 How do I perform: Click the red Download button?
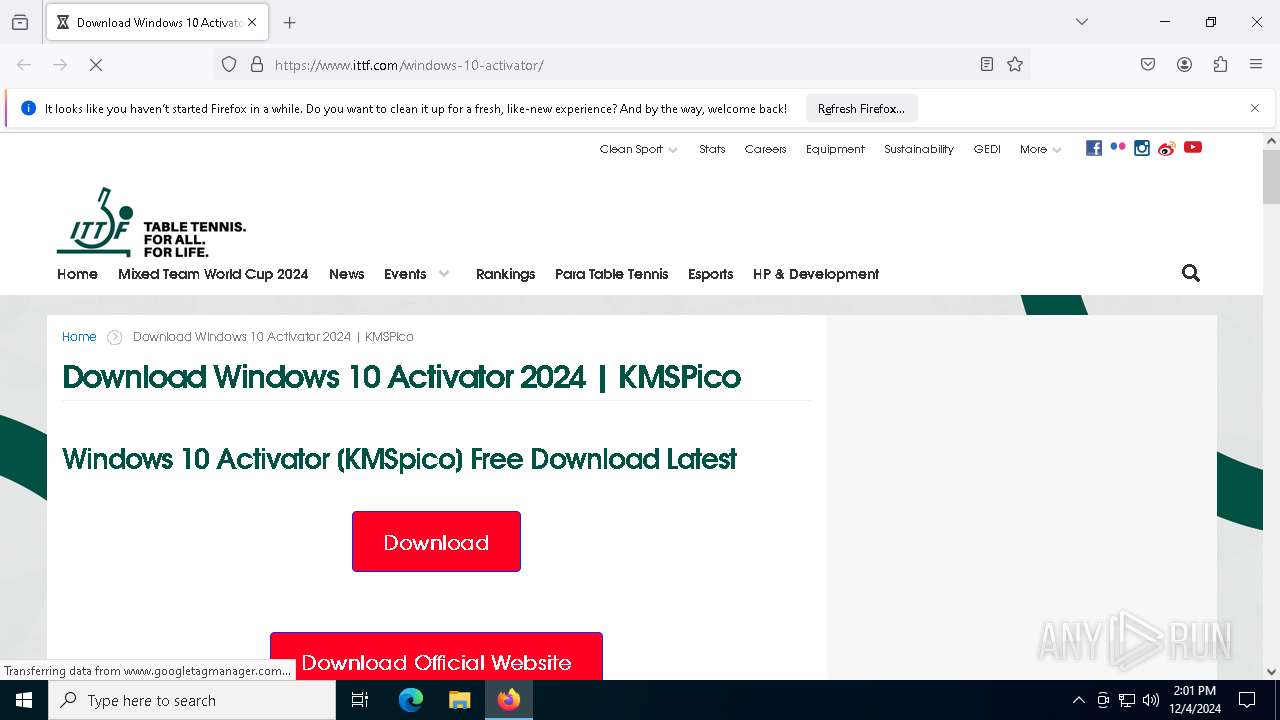436,541
